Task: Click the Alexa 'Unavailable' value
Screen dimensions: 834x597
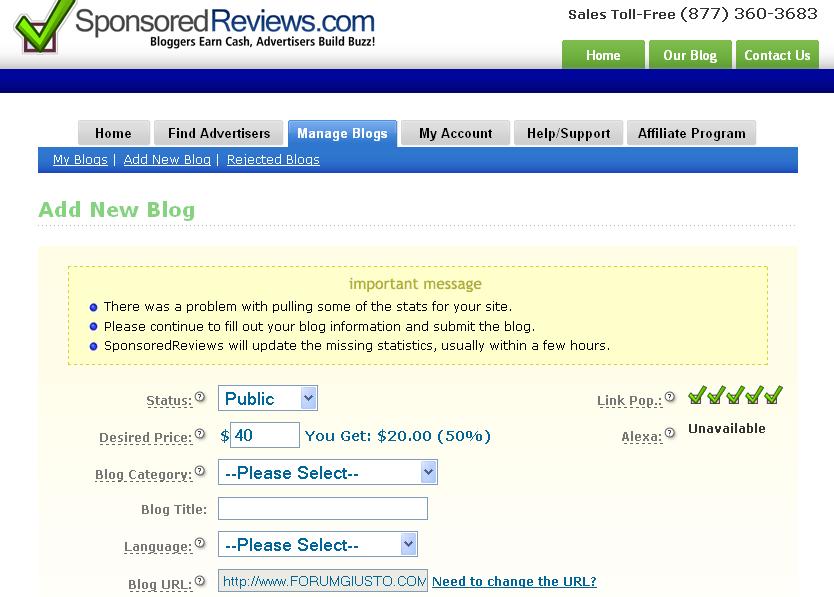Action: click(727, 428)
